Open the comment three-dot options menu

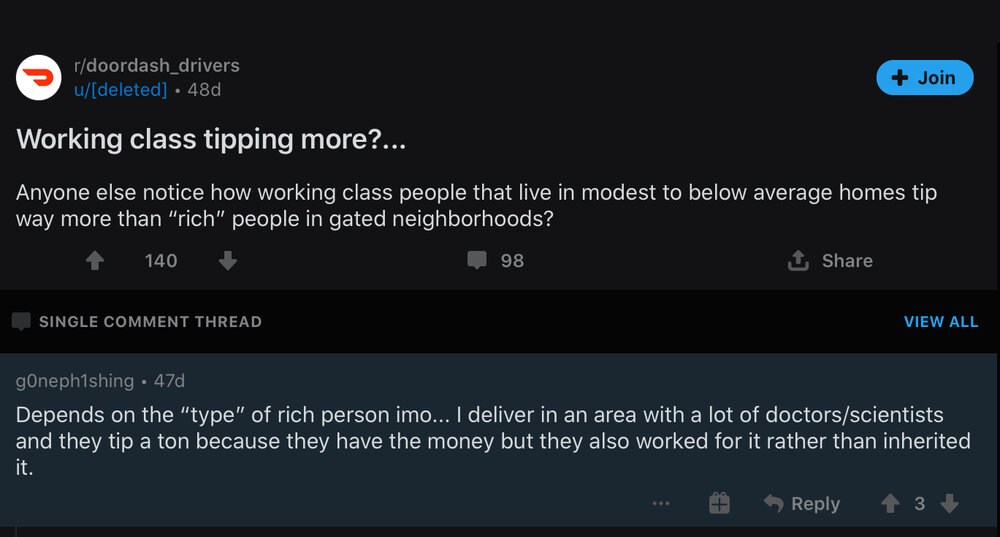coord(661,503)
